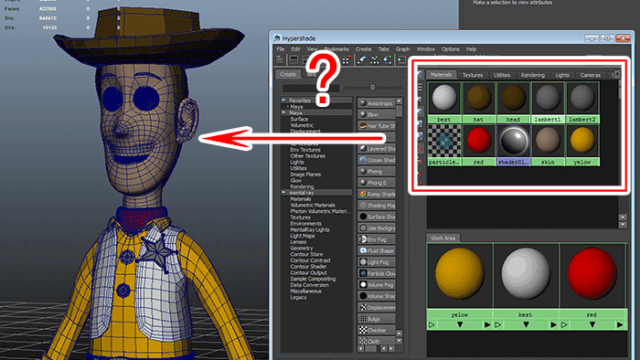640x360 pixels.
Task: Select Contour Shader tree item
Action: (308, 267)
